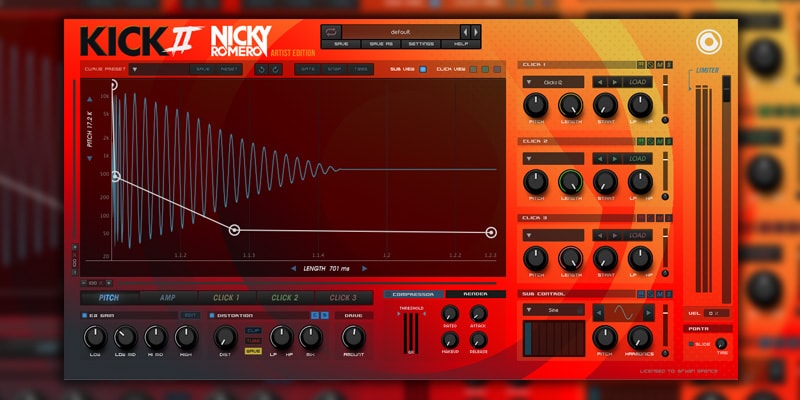Toggle first Click View square
This screenshot has width=800, height=400.
point(473,69)
